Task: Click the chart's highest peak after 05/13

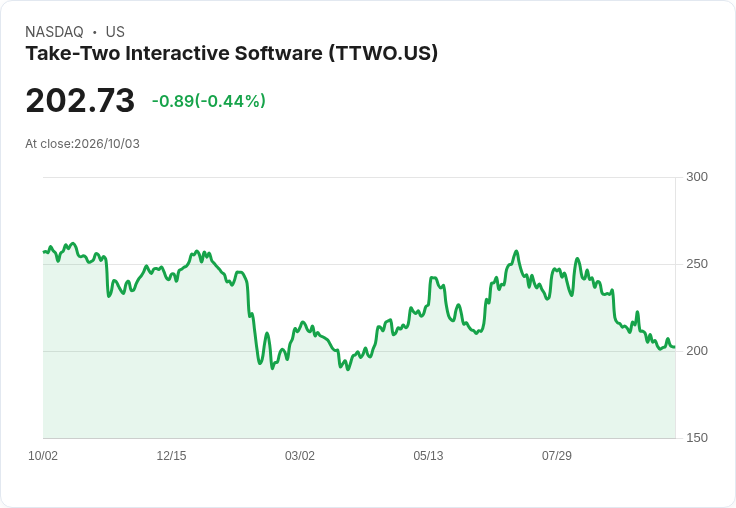Action: (517, 251)
